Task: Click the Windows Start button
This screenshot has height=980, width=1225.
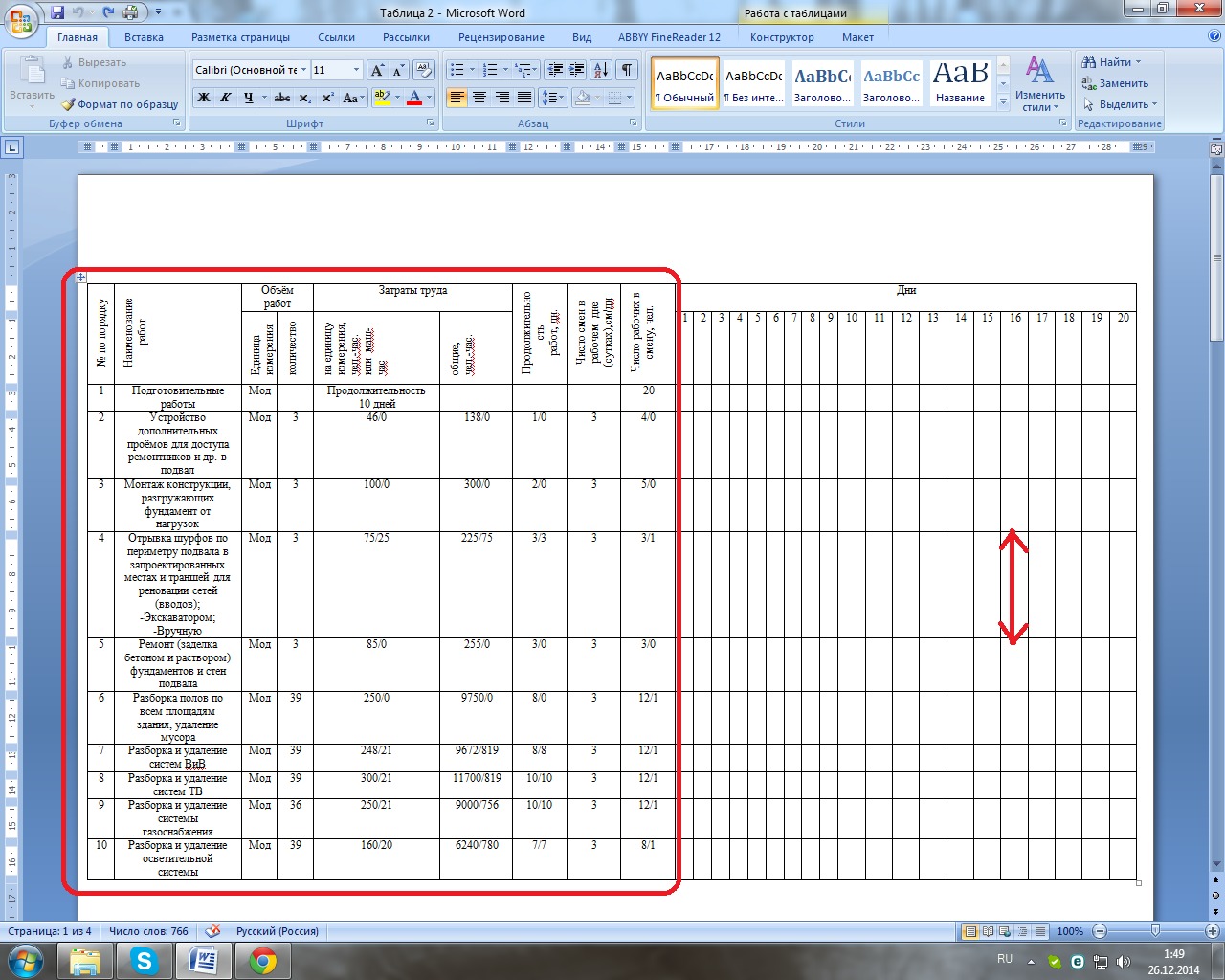Action: pos(26,961)
